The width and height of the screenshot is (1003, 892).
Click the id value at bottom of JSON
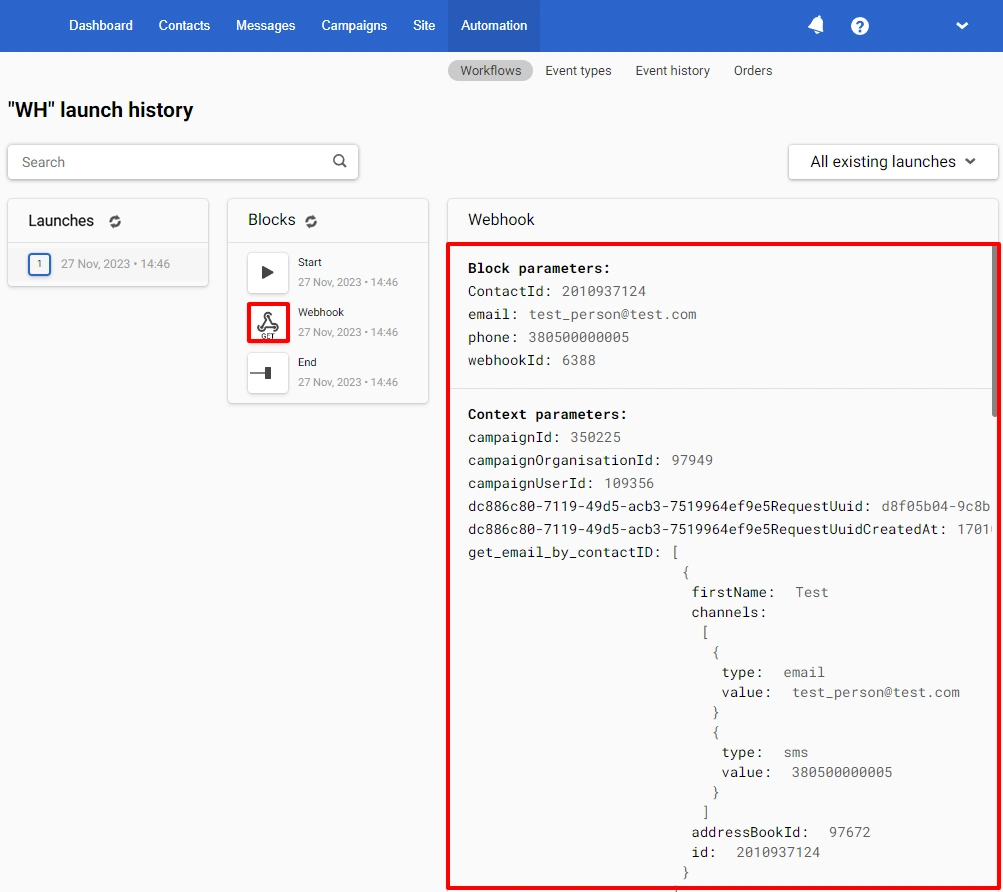[x=778, y=852]
